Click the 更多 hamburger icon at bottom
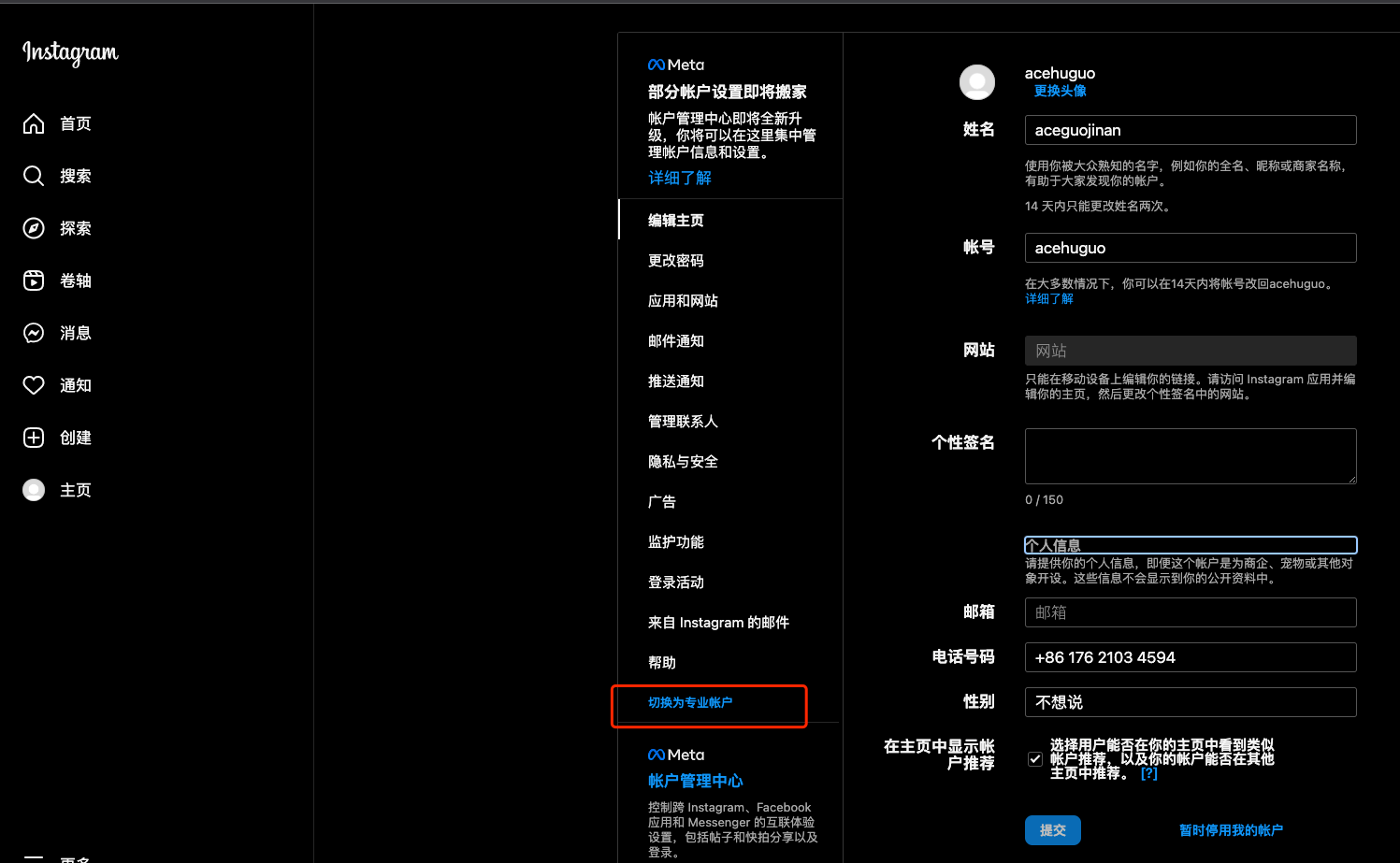The width and height of the screenshot is (1400, 863). pyautogui.click(x=34, y=857)
